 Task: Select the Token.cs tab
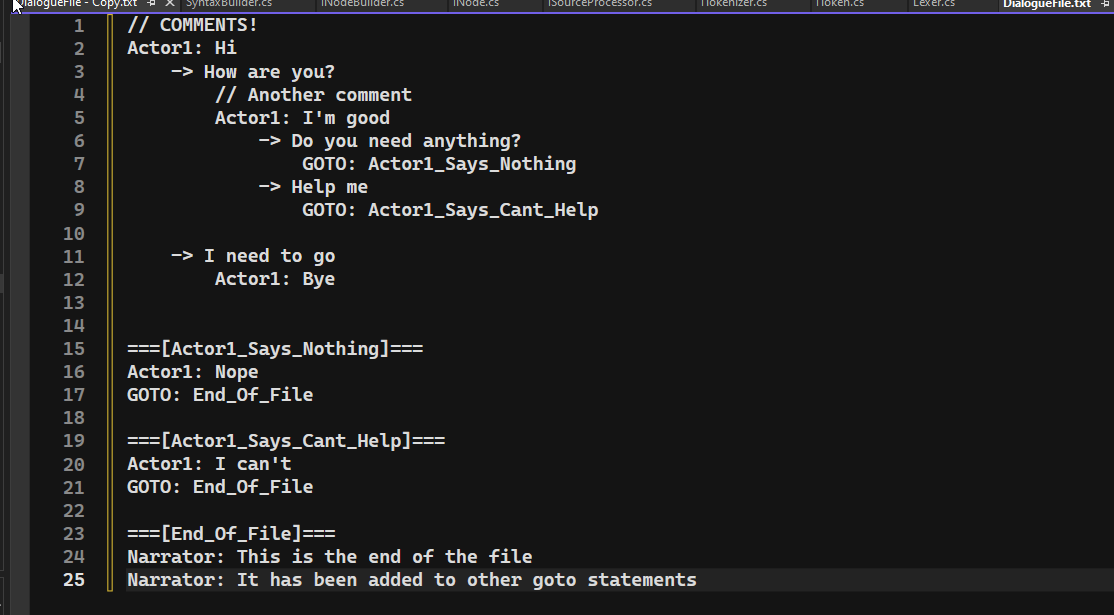coord(839,4)
